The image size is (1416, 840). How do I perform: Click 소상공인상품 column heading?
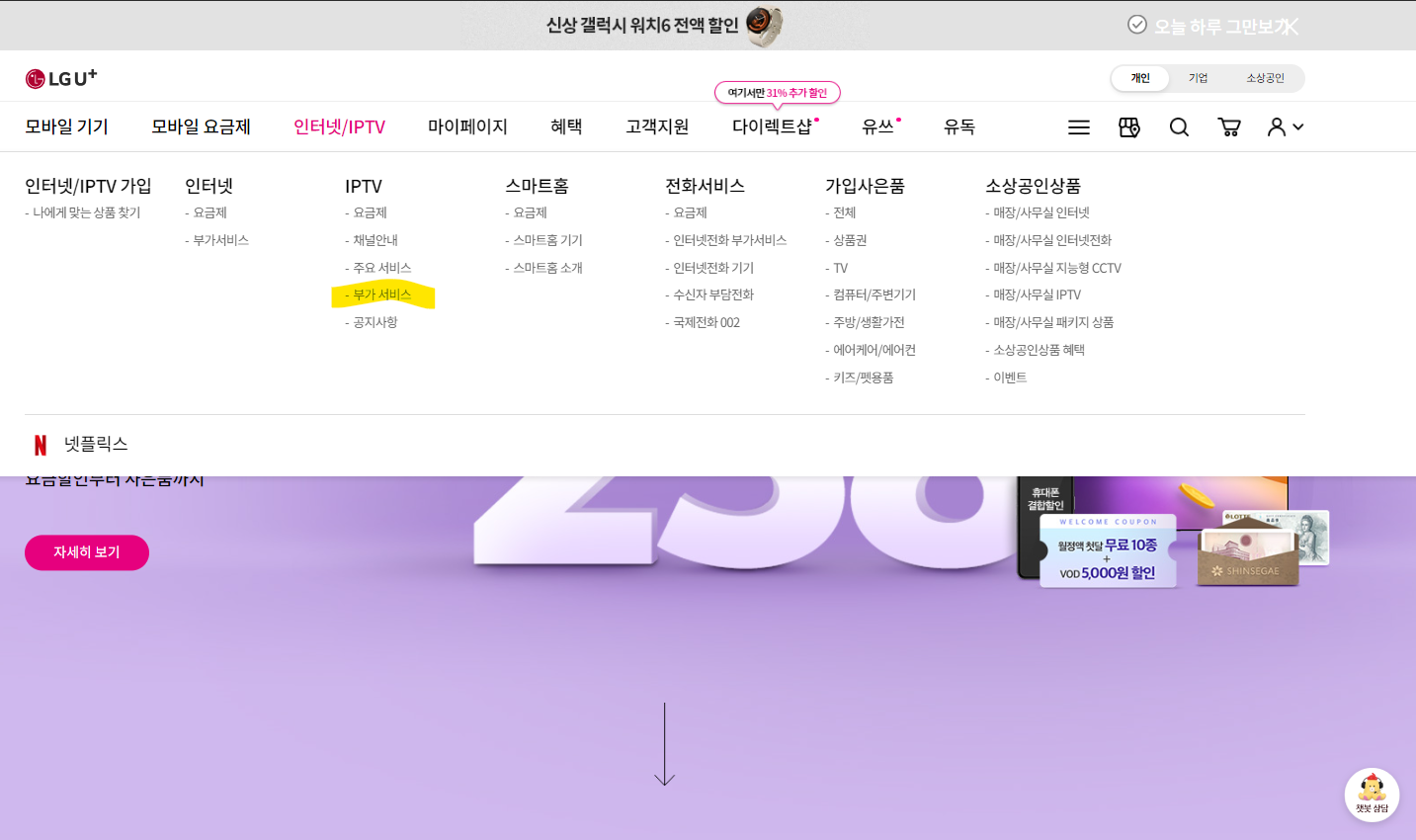point(1033,186)
